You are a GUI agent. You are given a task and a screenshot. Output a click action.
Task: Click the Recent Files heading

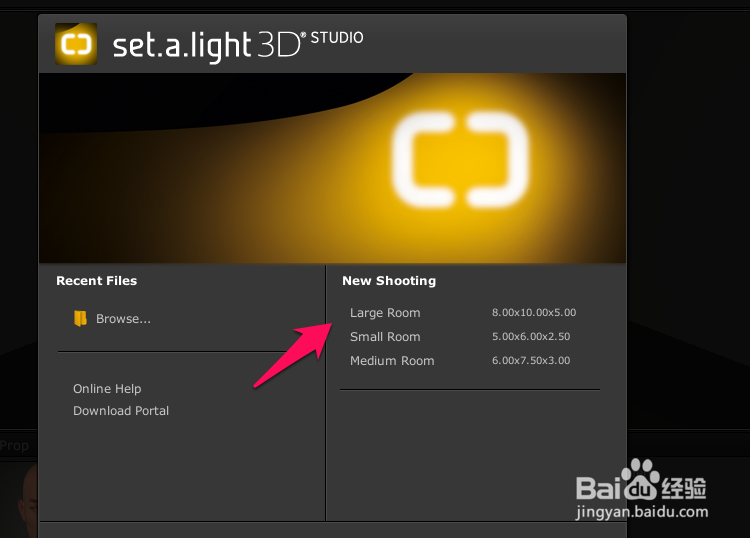pyautogui.click(x=97, y=281)
